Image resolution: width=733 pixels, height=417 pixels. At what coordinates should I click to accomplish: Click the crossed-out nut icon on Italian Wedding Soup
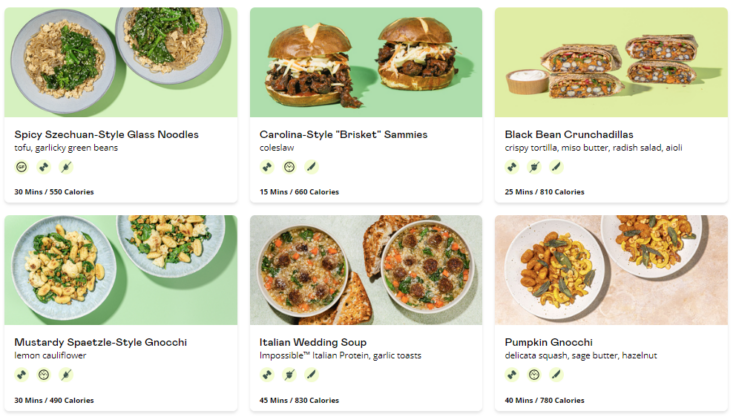pyautogui.click(x=289, y=374)
